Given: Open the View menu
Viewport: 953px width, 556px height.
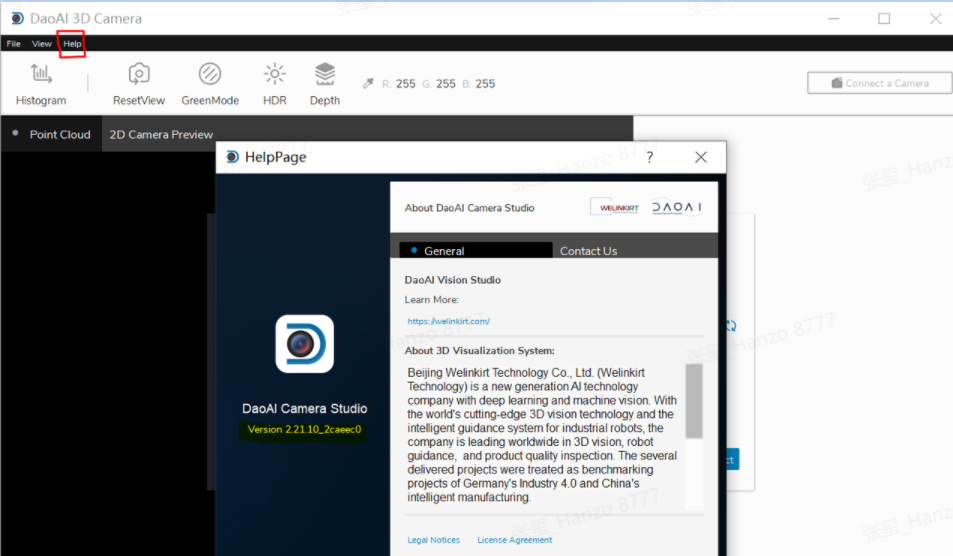Looking at the screenshot, I should tap(41, 44).
